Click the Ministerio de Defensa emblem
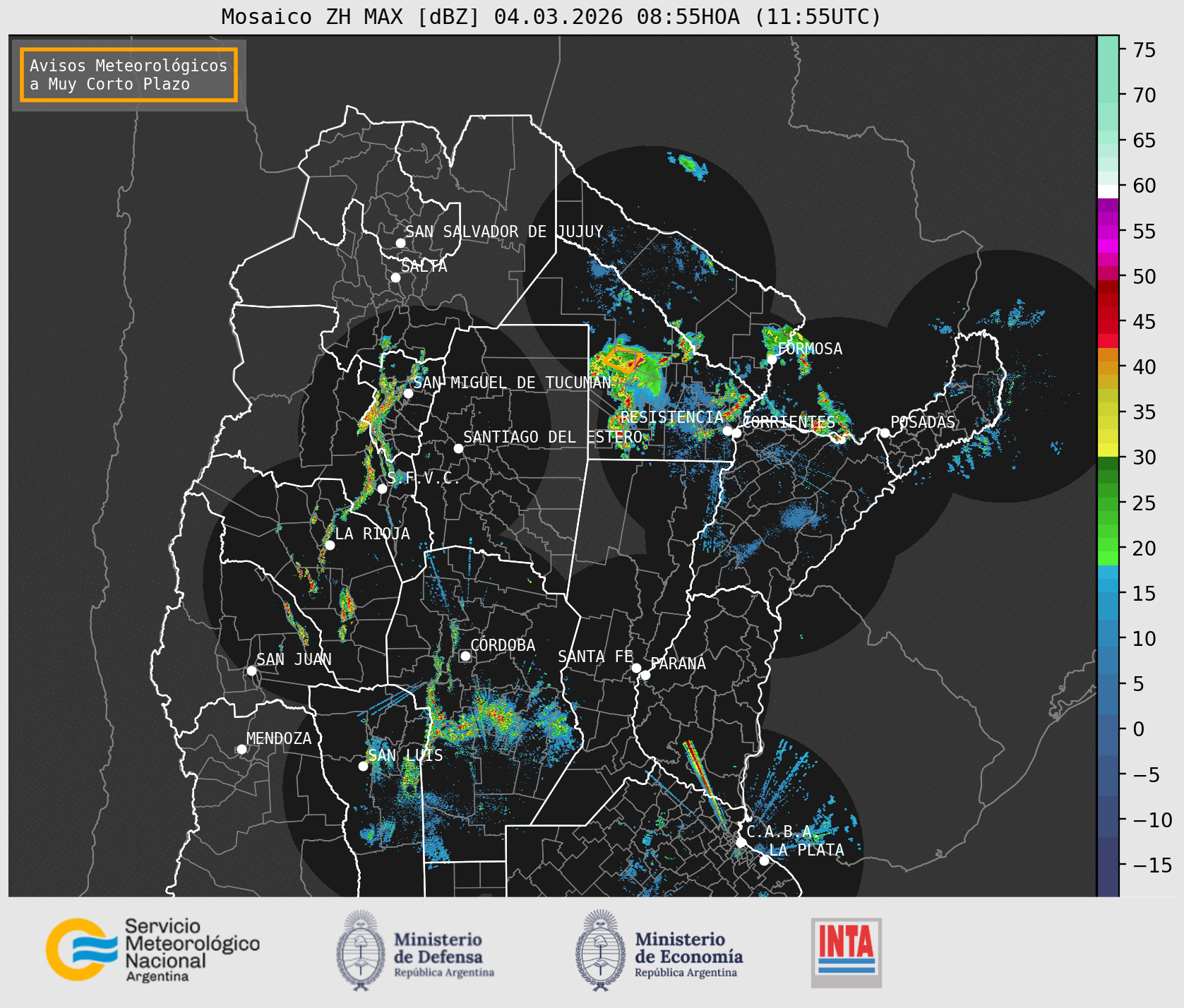Image resolution: width=1184 pixels, height=1008 pixels. (361, 950)
